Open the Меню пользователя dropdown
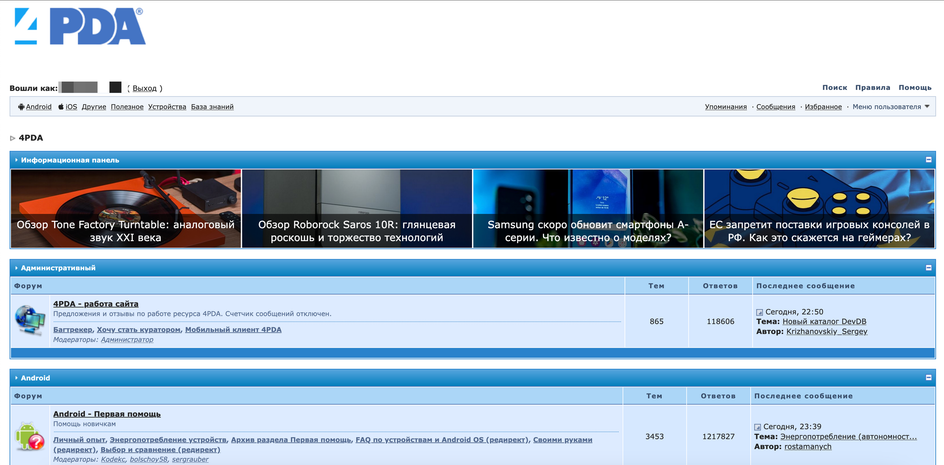This screenshot has width=944, height=465. (x=890, y=107)
